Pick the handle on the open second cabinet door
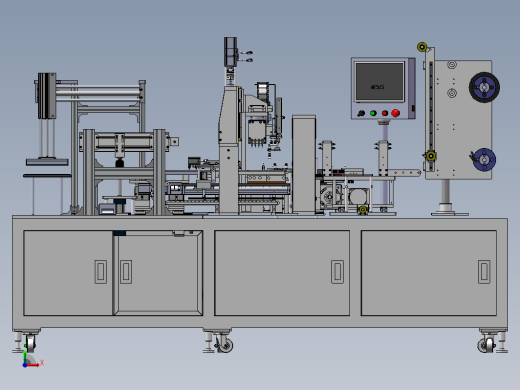520x390 pixels. click(x=126, y=272)
